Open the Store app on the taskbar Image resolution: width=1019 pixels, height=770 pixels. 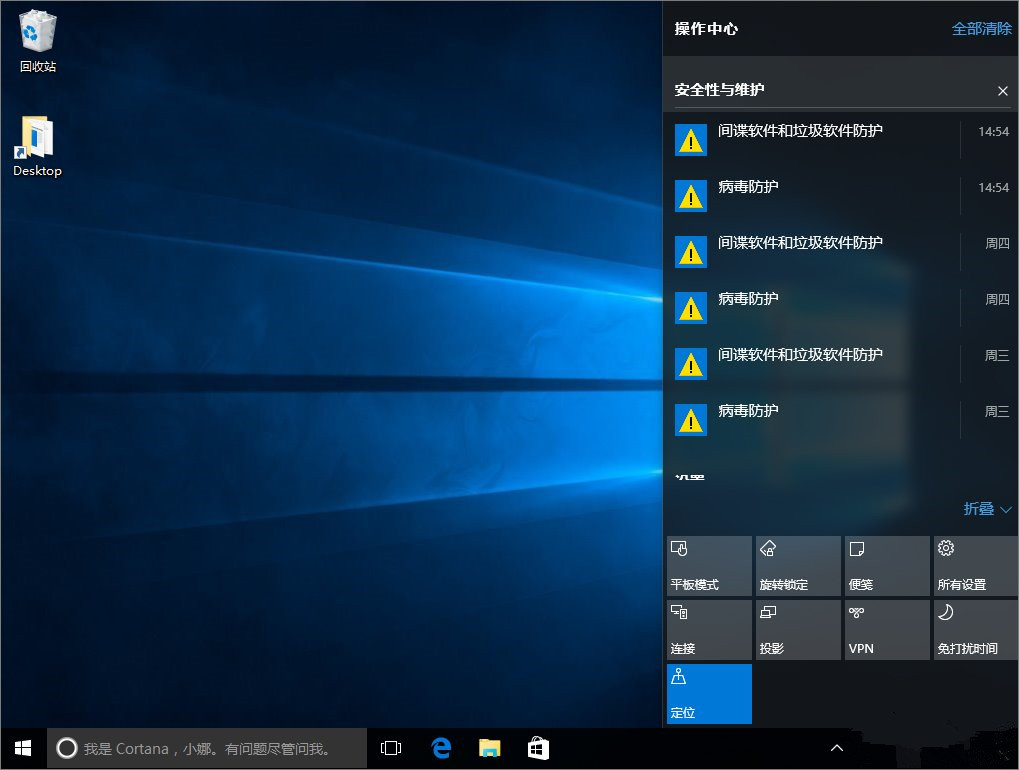537,748
